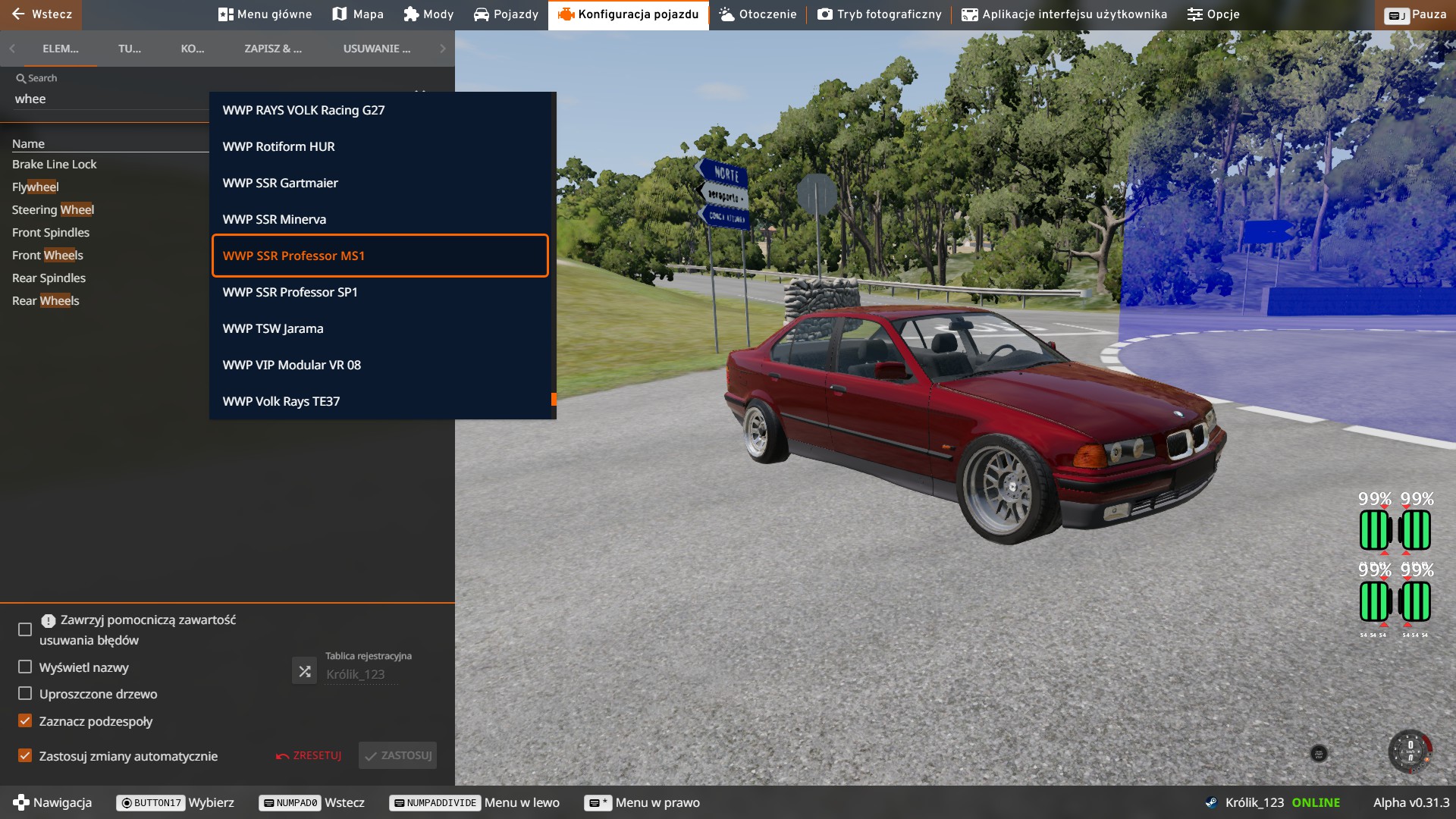1456x819 pixels.
Task: Toggle Wyświetl nazwy checkbox
Action: (x=25, y=667)
